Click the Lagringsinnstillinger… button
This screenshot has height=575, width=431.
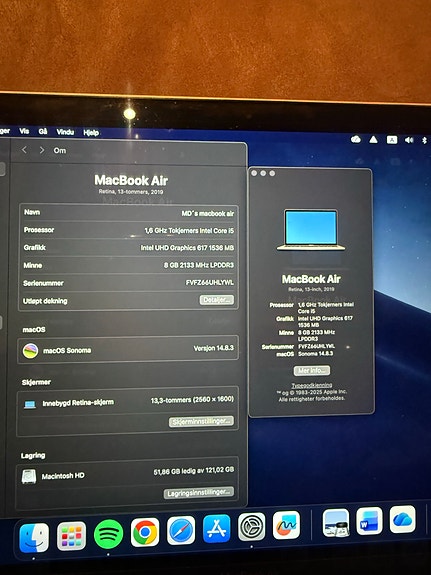coord(199,493)
